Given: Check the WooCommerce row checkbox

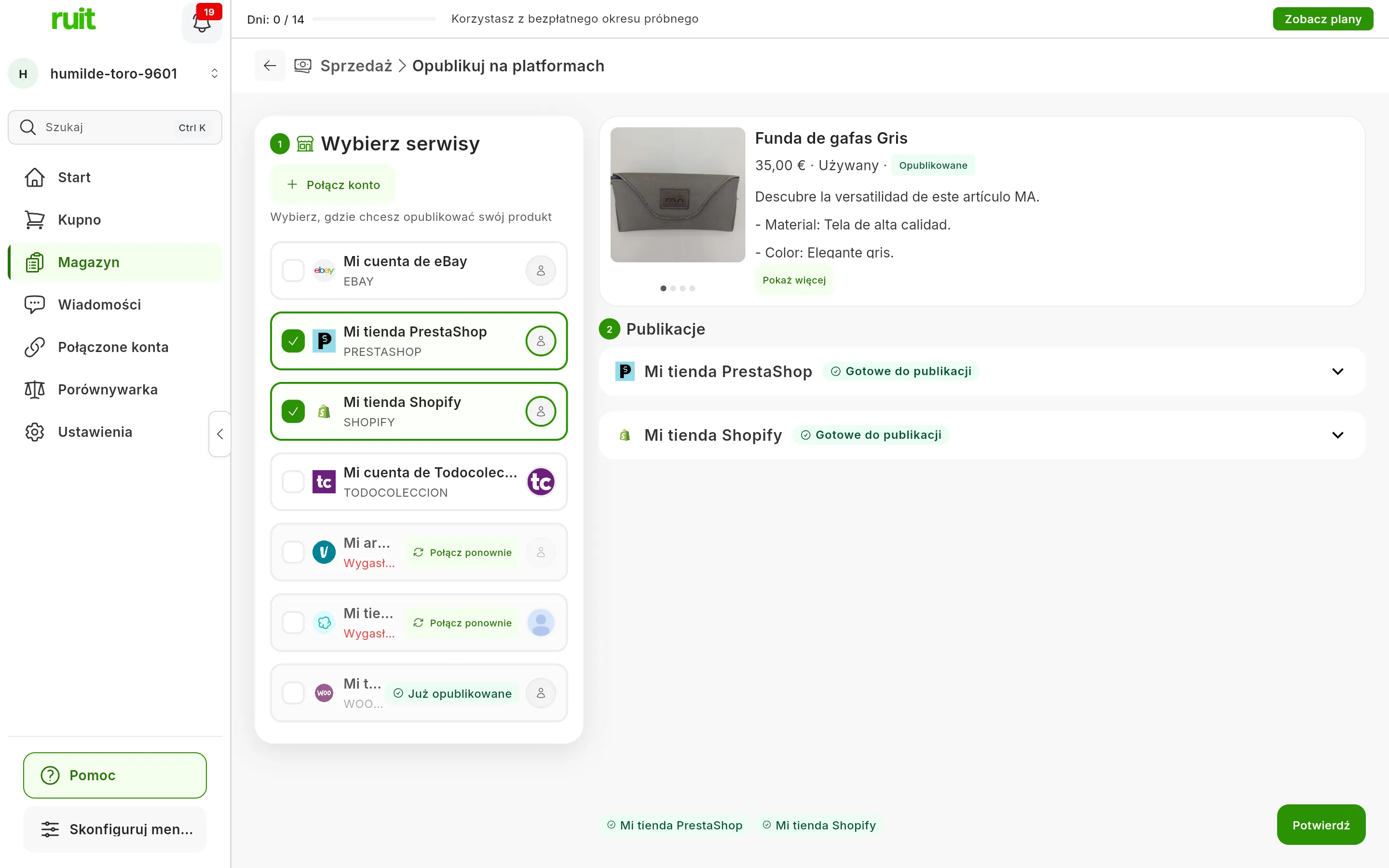Looking at the screenshot, I should click(x=293, y=693).
